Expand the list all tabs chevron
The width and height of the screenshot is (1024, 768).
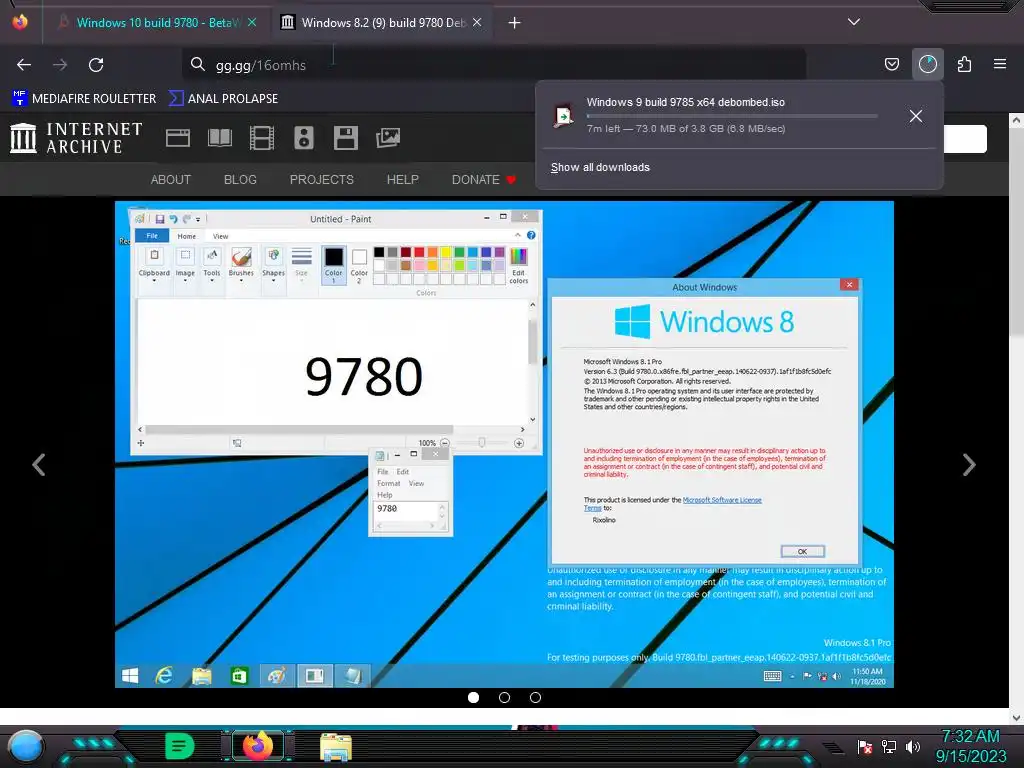click(x=854, y=22)
